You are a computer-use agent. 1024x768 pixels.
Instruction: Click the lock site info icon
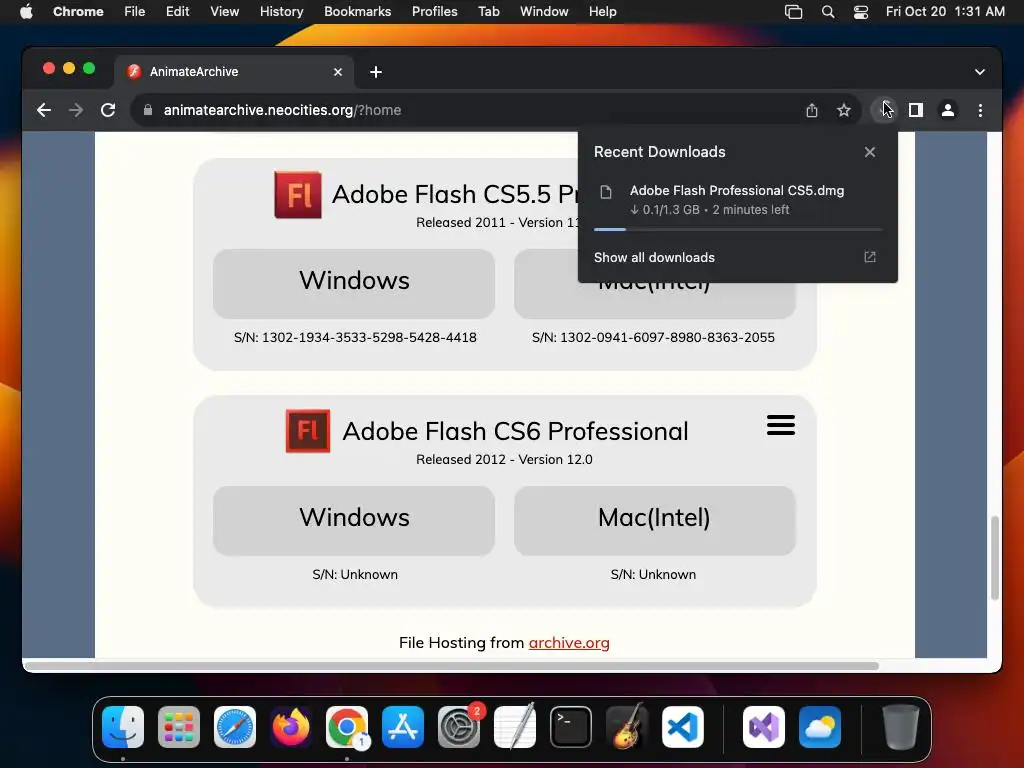pyautogui.click(x=148, y=110)
